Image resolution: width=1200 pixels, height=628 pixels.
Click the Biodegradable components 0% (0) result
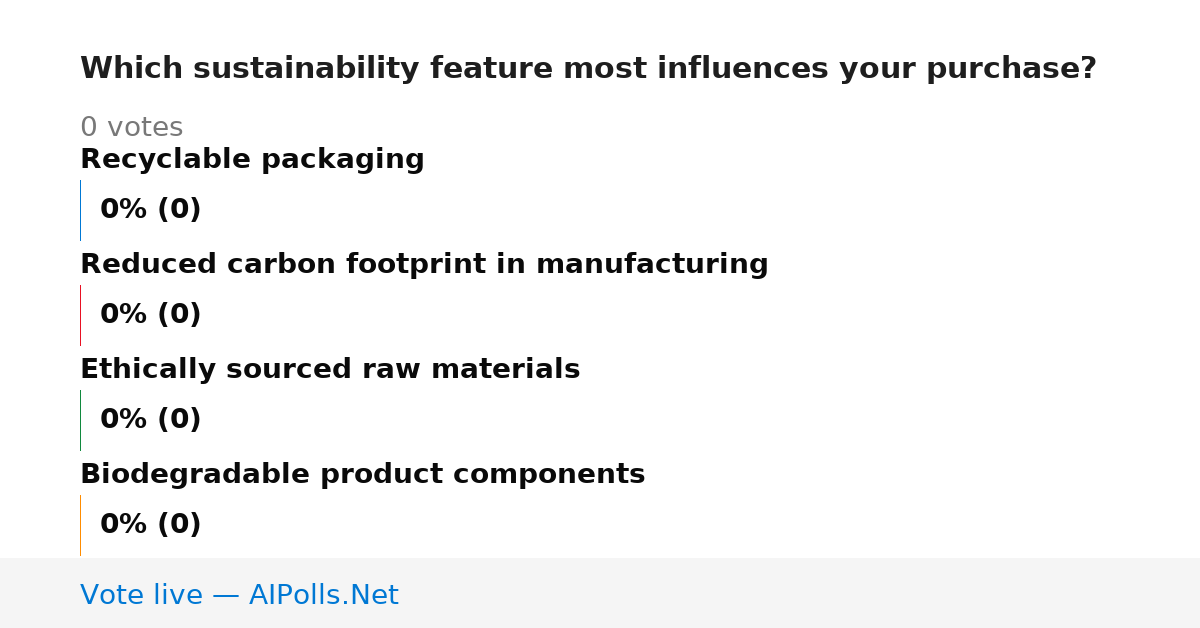150,525
